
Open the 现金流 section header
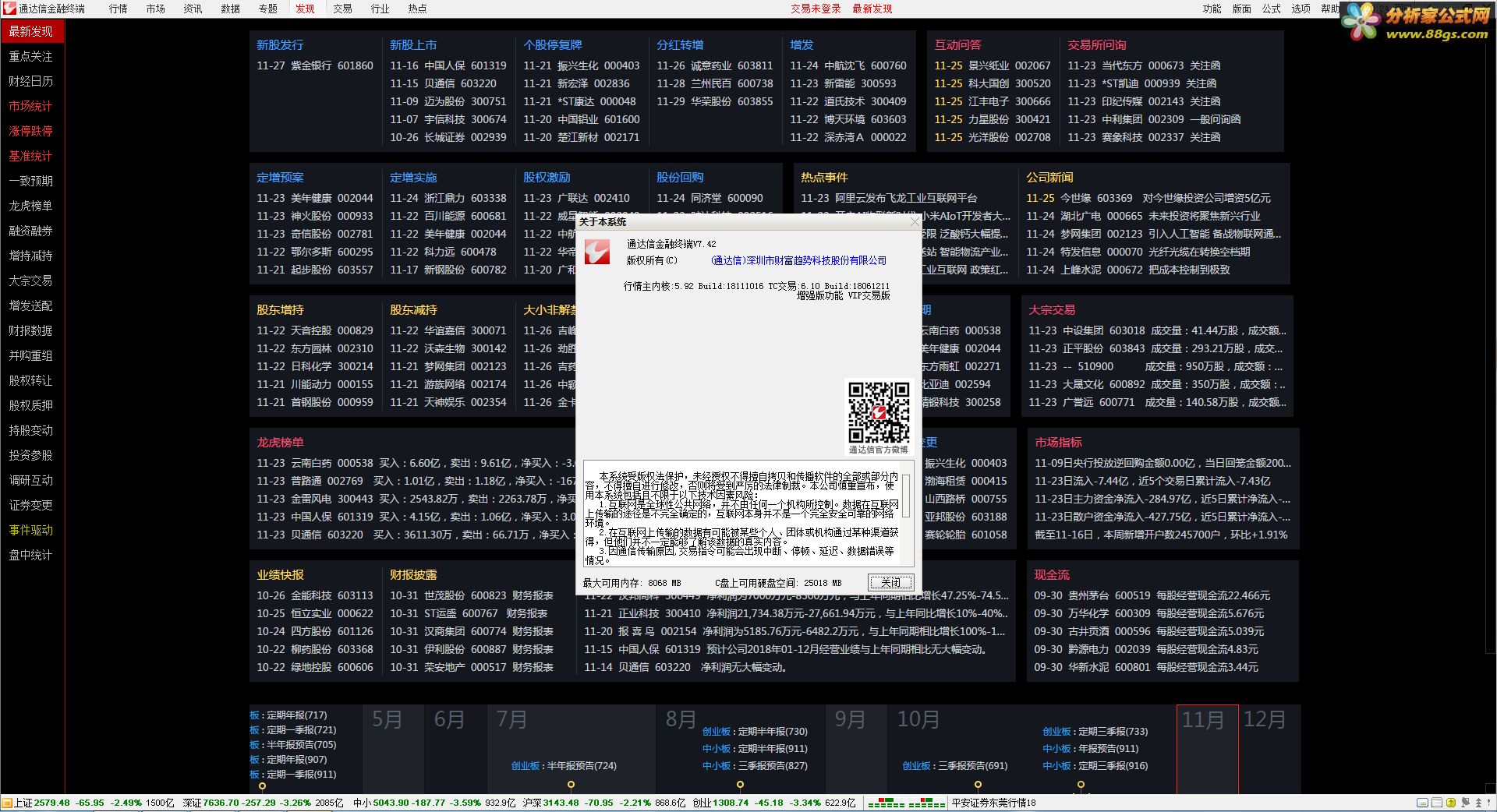coord(1052,575)
